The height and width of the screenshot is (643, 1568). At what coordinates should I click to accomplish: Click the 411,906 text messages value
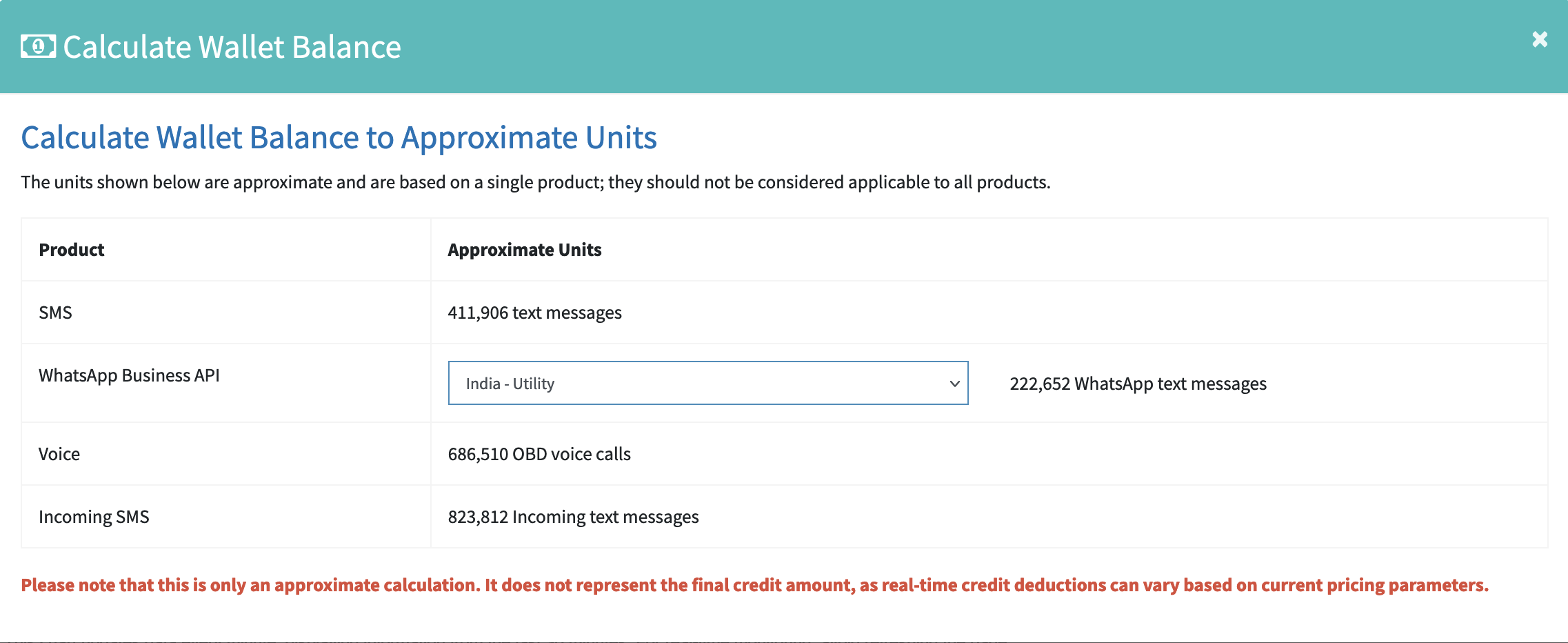click(x=535, y=312)
